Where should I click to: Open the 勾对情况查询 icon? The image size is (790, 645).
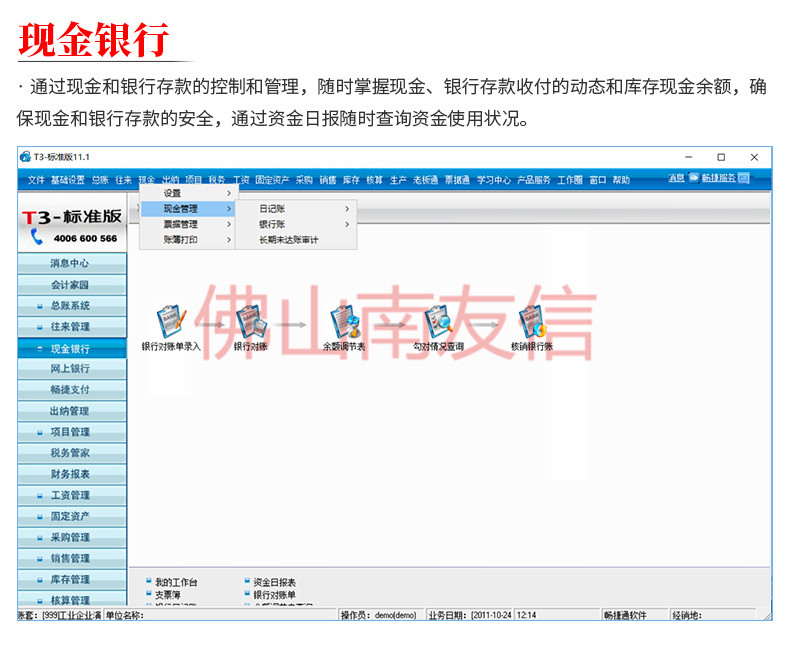(x=438, y=322)
